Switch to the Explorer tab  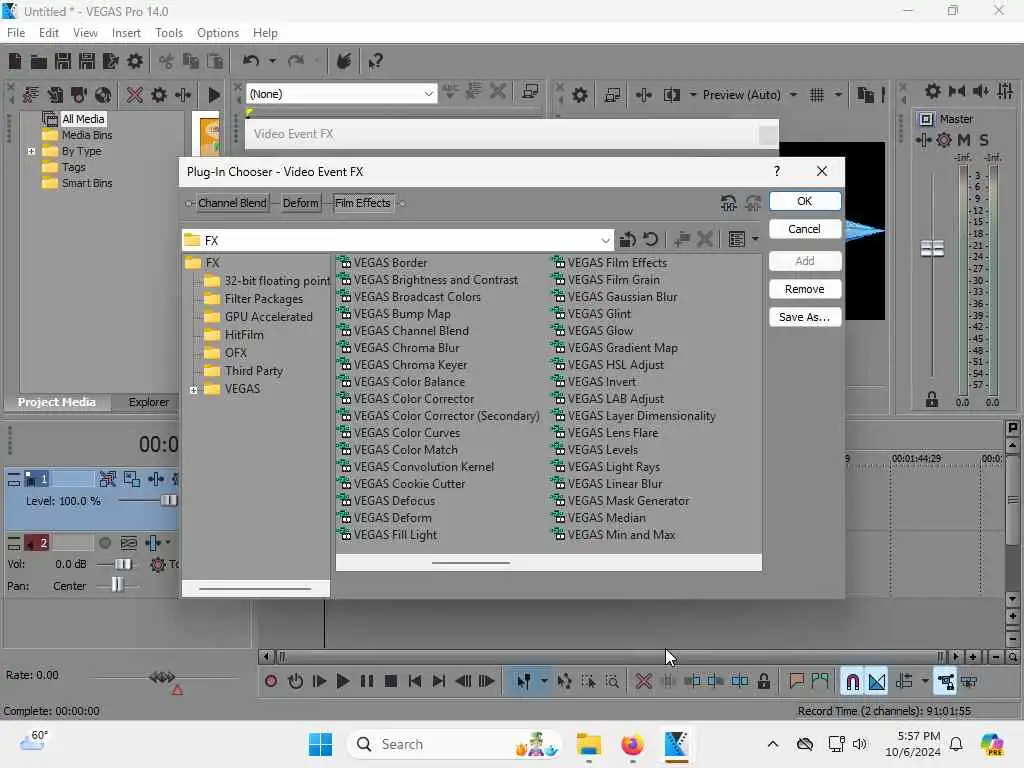pos(148,402)
